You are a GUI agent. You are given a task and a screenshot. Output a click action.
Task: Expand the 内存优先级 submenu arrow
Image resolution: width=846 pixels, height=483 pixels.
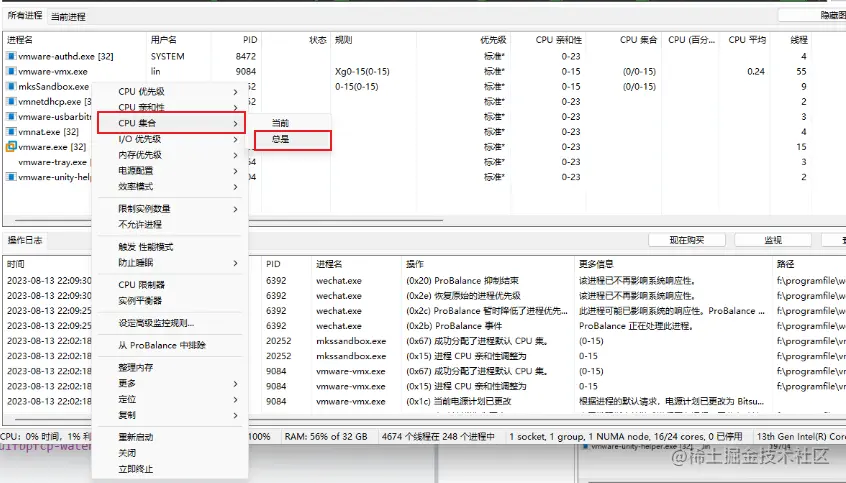click(x=235, y=155)
